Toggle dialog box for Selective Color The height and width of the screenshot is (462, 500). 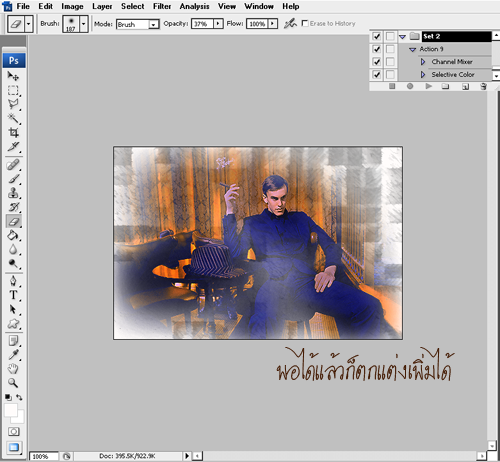[x=390, y=74]
